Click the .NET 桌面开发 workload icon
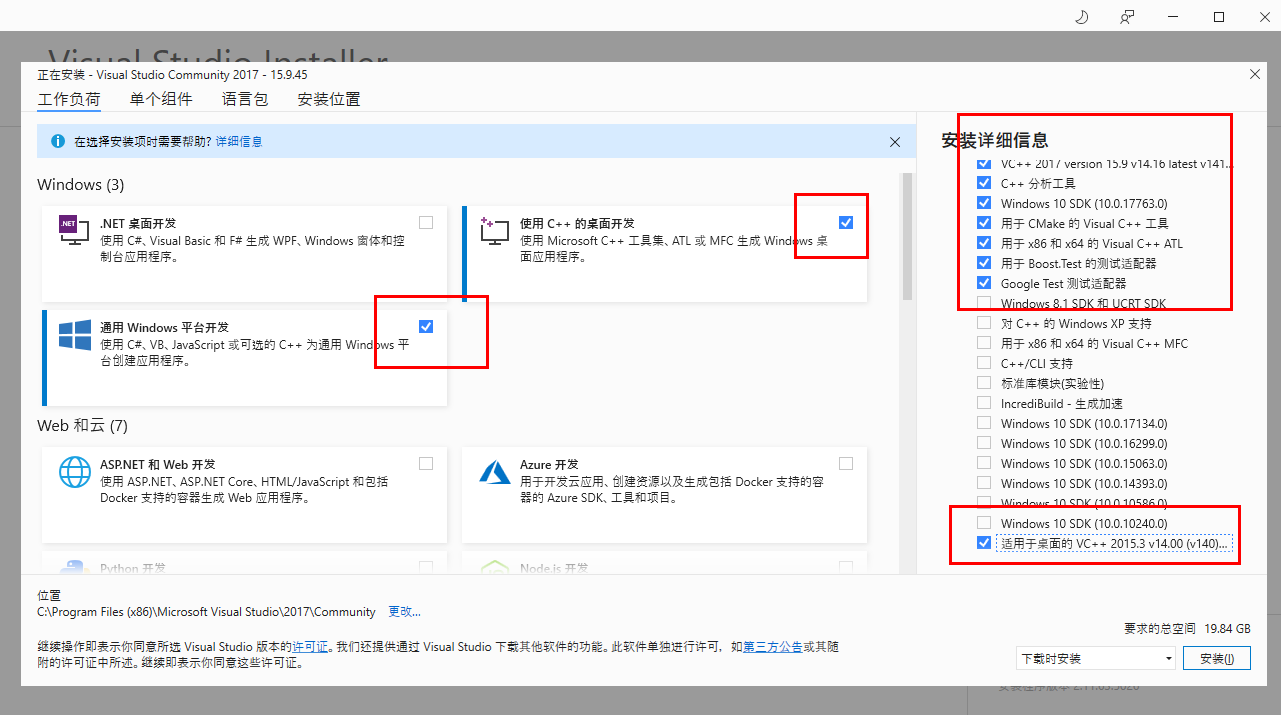This screenshot has width=1281, height=715. pos(75,229)
